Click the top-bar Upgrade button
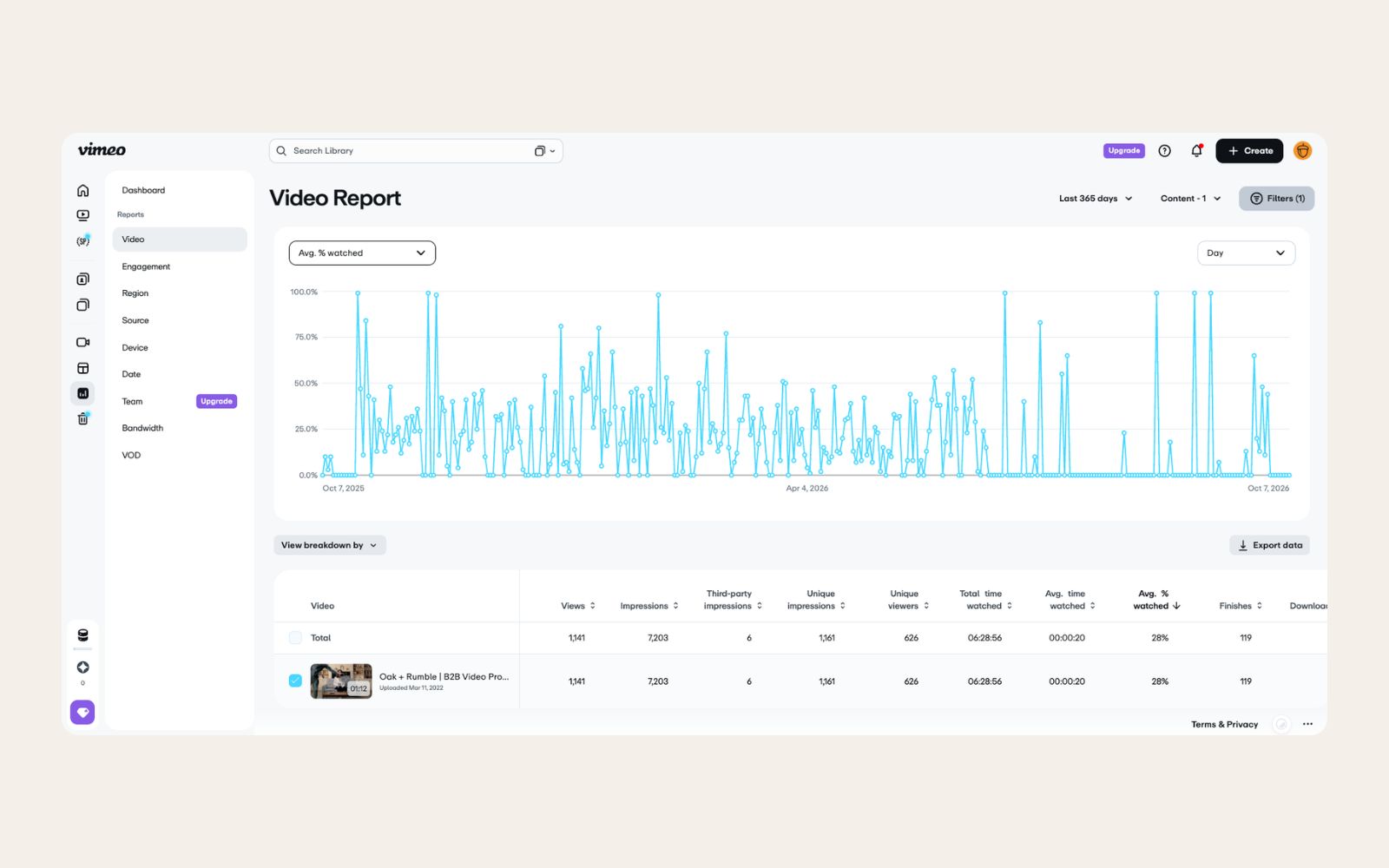This screenshot has height=868, width=1389. pos(1124,151)
